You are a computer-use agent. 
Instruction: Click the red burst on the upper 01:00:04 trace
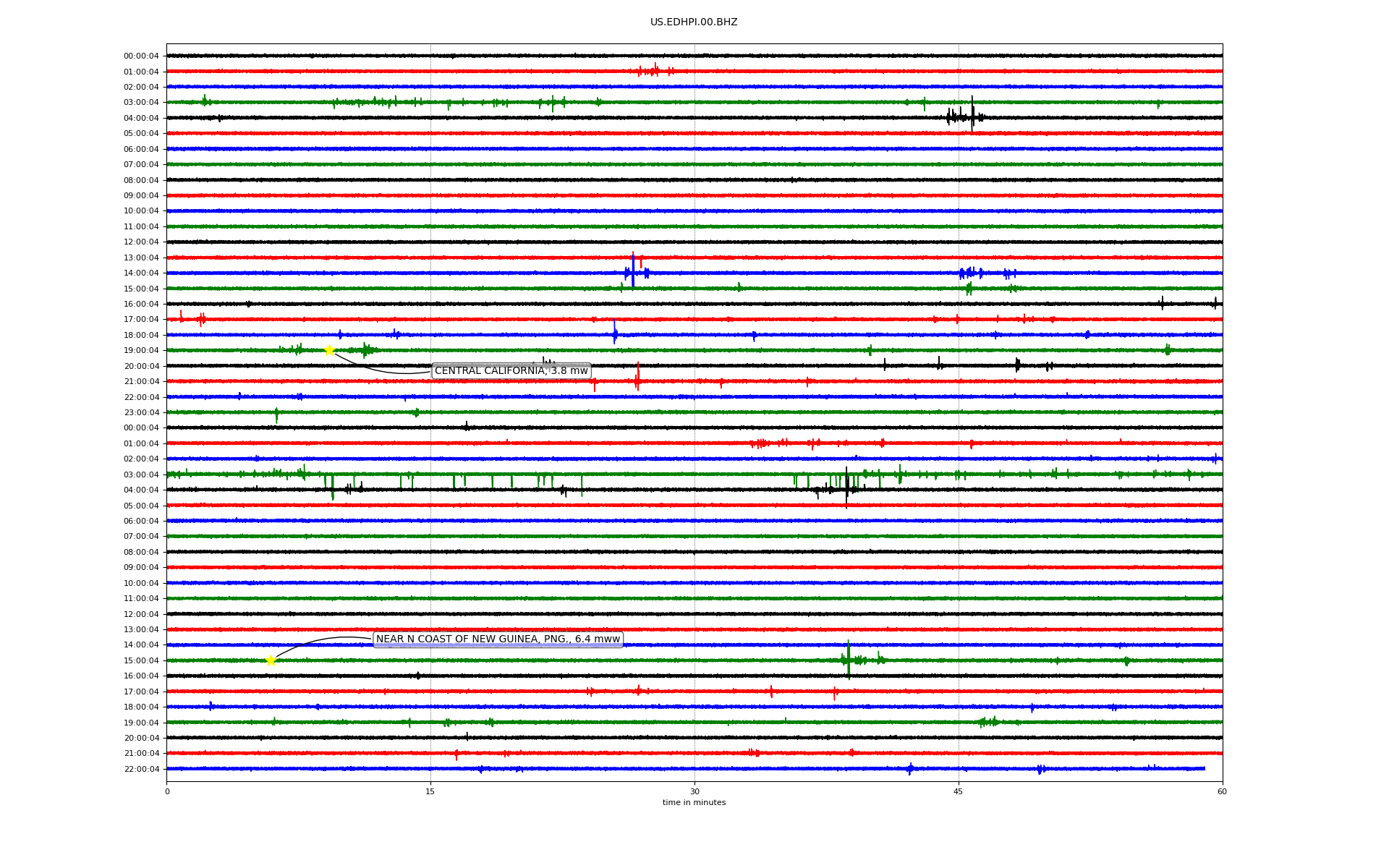(655, 70)
